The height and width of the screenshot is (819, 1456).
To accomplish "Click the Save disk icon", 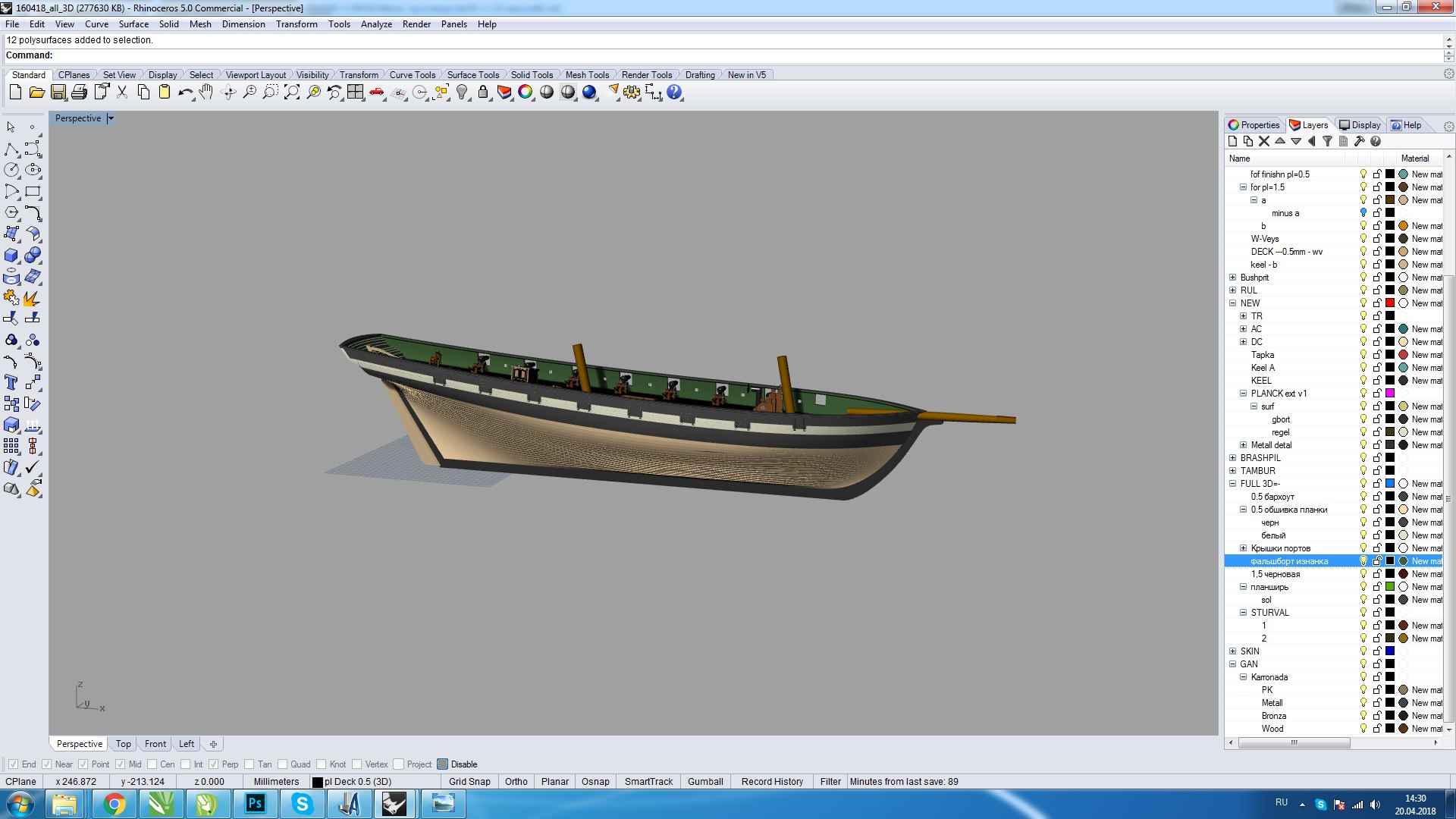I will pos(58,93).
